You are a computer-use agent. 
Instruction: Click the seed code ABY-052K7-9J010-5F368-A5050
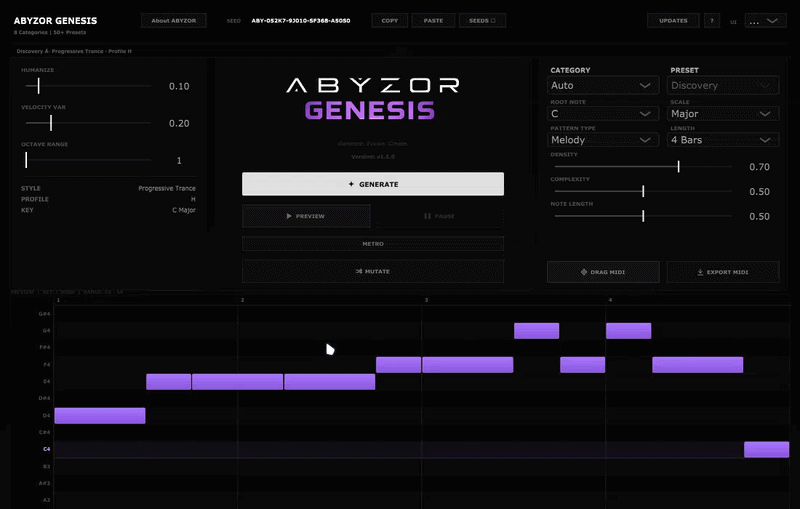pyautogui.click(x=301, y=21)
